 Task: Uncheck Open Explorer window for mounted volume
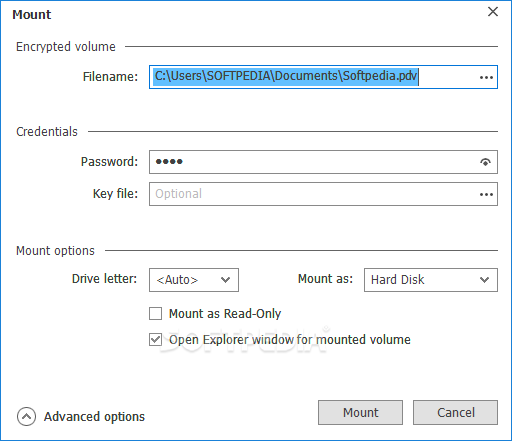pos(155,340)
